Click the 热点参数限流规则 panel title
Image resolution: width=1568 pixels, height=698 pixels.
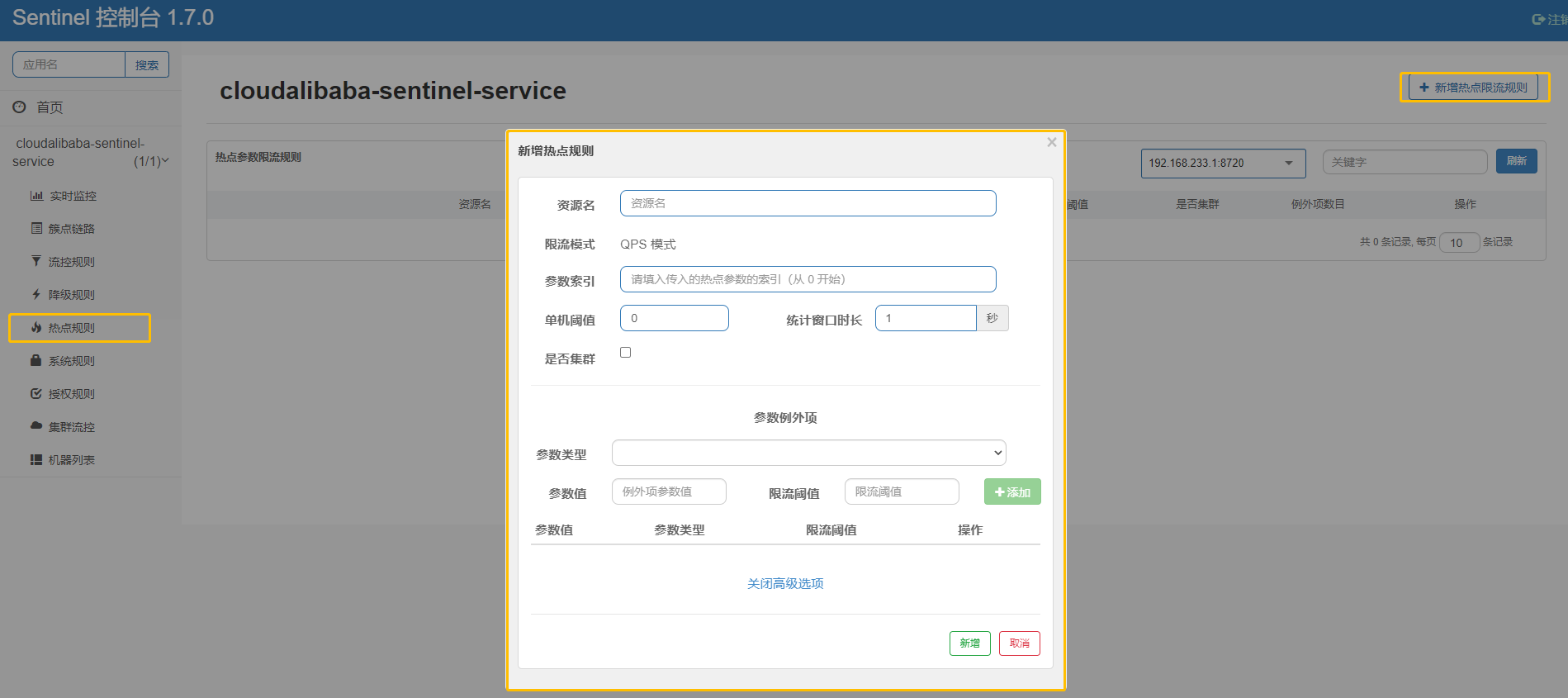point(258,157)
